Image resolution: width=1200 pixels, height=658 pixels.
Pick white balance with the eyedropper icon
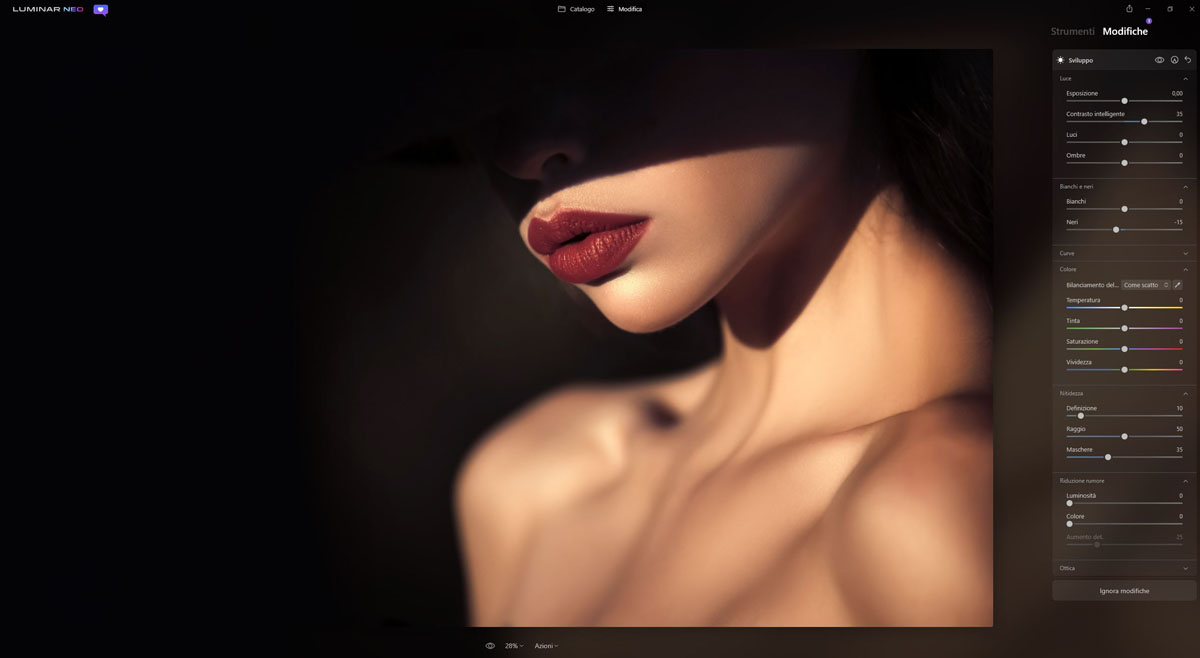coord(1177,285)
